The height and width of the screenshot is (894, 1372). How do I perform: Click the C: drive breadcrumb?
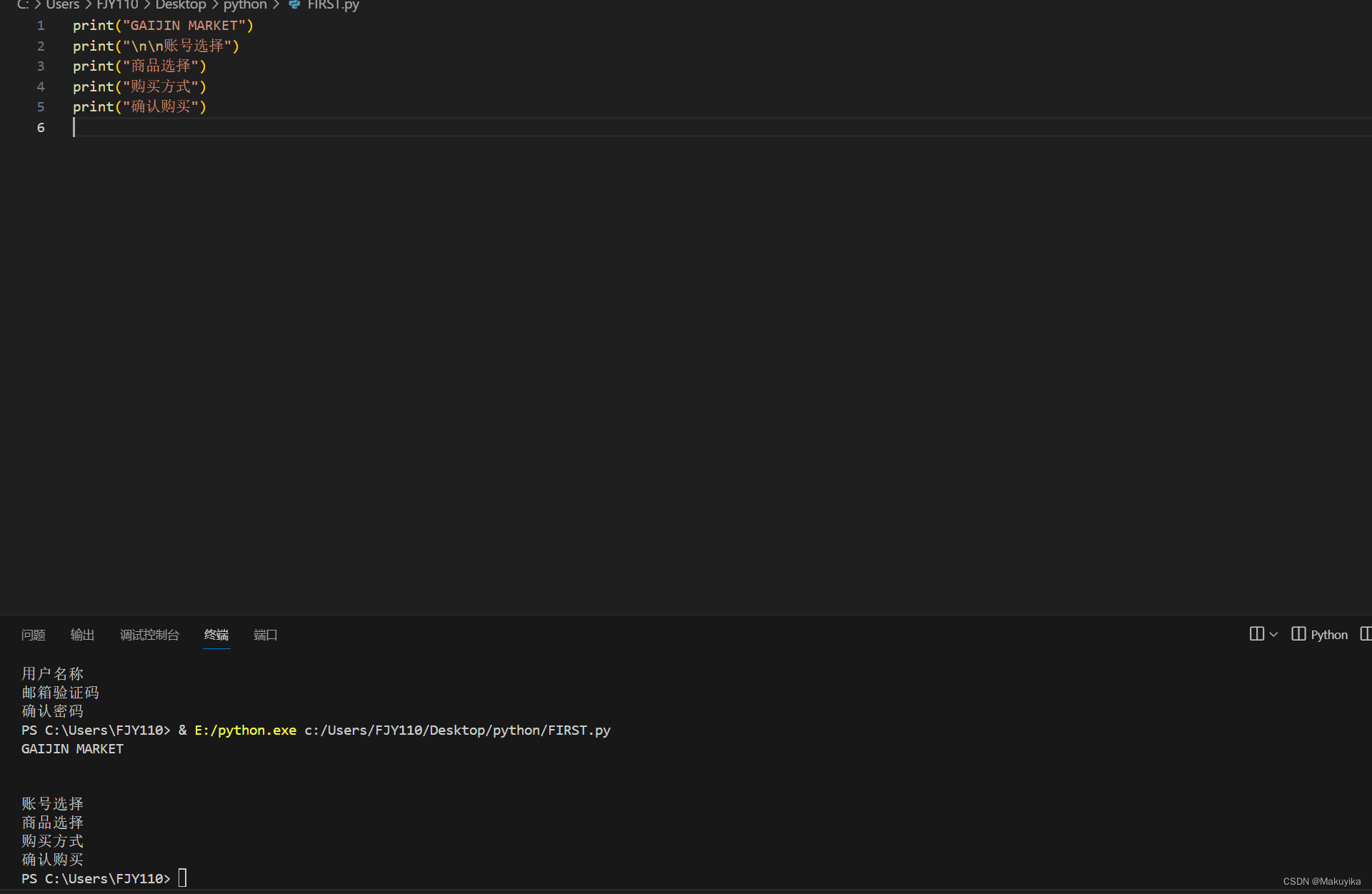point(23,5)
